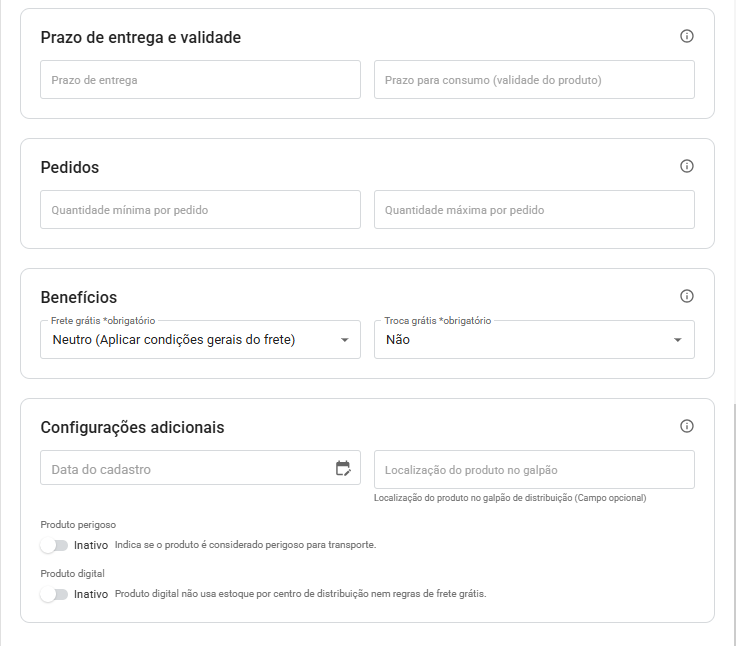
Task: Select the Quantidade mínima por pedido field
Action: [200, 209]
